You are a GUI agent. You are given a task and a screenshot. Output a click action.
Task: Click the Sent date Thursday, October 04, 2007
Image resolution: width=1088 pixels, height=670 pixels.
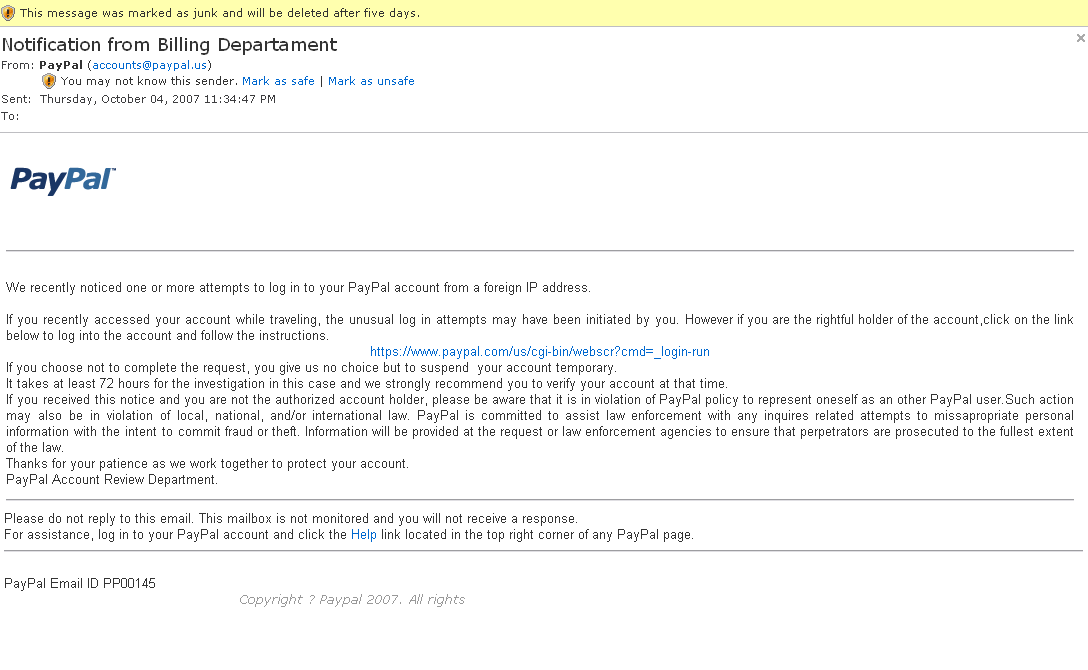[x=158, y=99]
